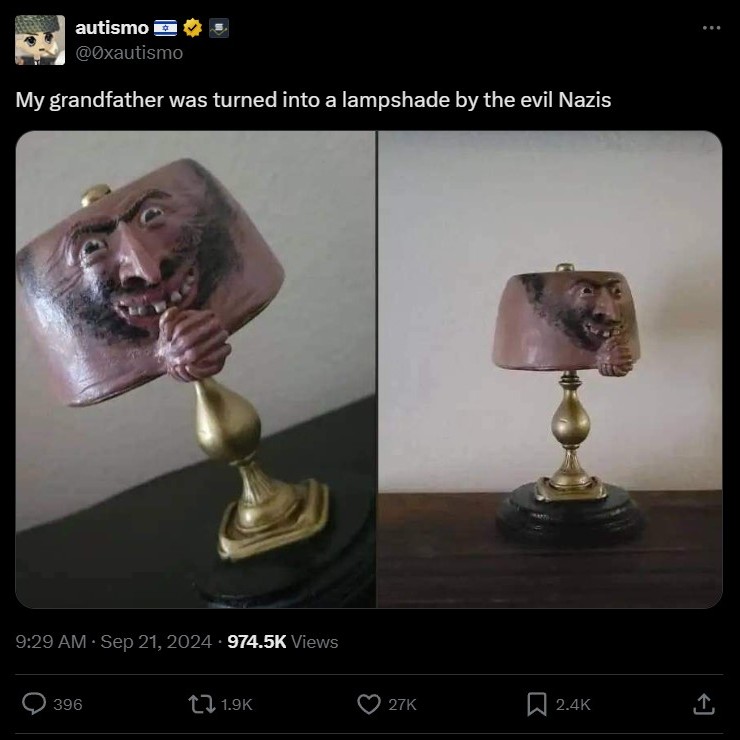This screenshot has width=740, height=740.
Task: Open the right attached photo
Action: point(550,370)
